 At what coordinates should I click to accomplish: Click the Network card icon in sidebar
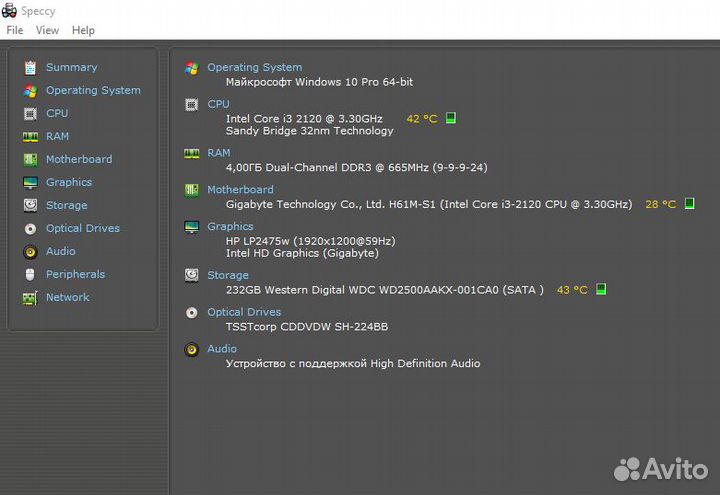click(30, 298)
